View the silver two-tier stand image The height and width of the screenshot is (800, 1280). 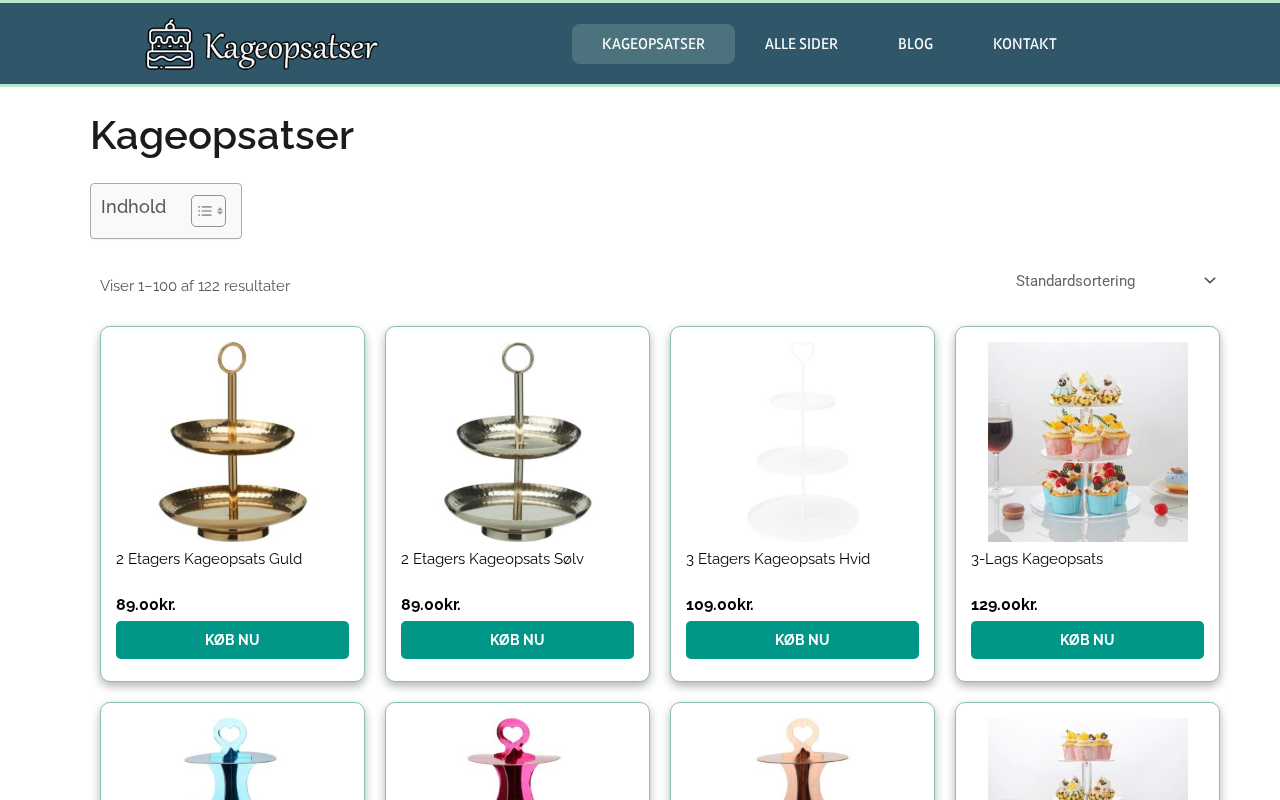click(x=517, y=442)
